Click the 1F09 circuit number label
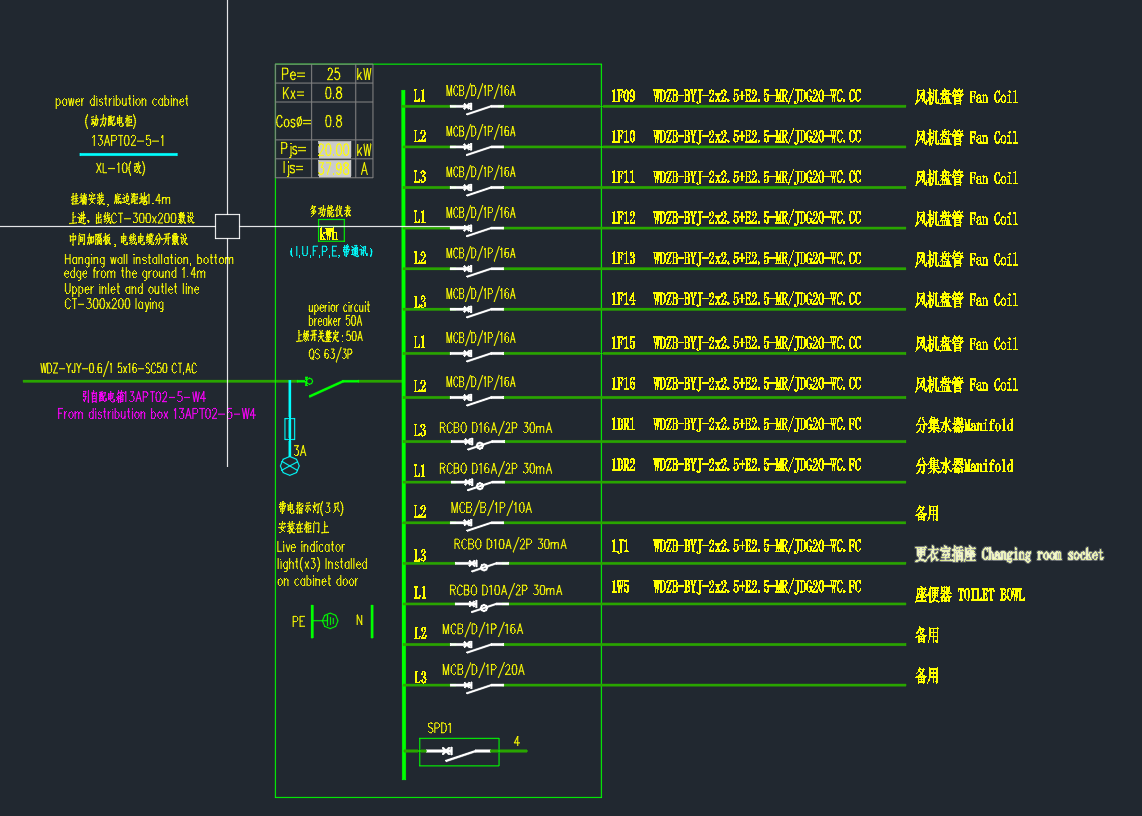Image resolution: width=1142 pixels, height=816 pixels. click(623, 97)
